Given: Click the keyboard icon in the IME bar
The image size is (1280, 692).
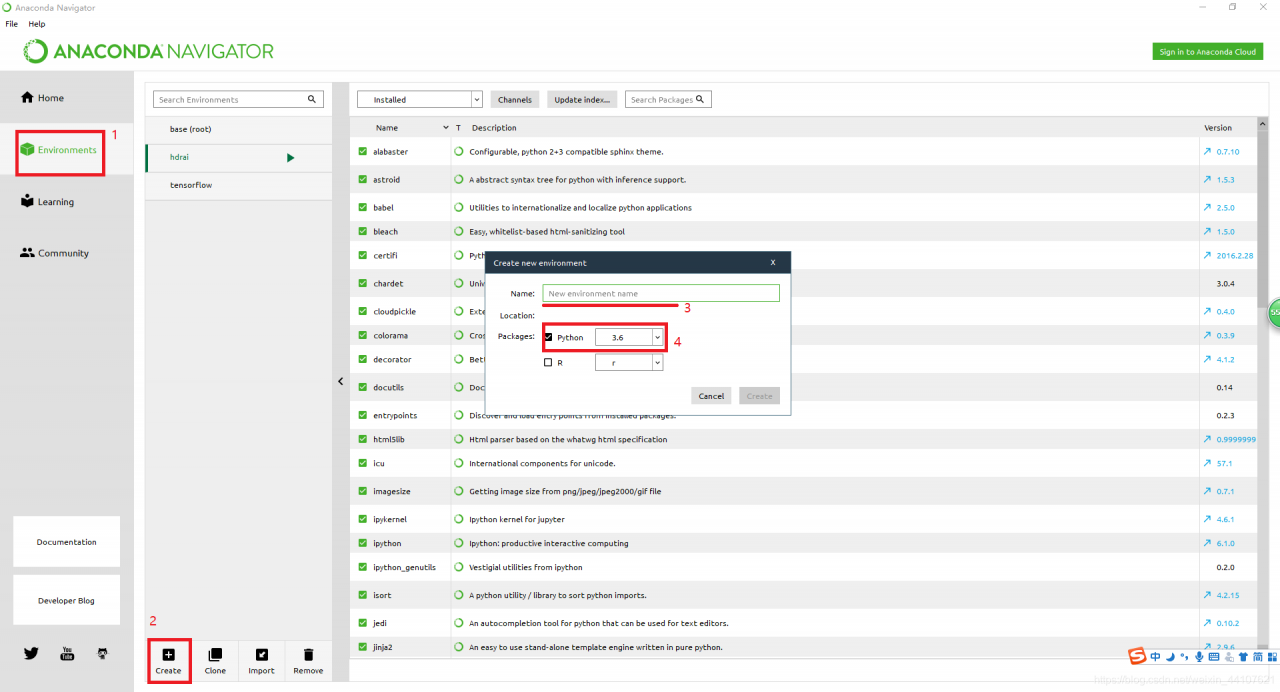Looking at the screenshot, I should 1213,657.
